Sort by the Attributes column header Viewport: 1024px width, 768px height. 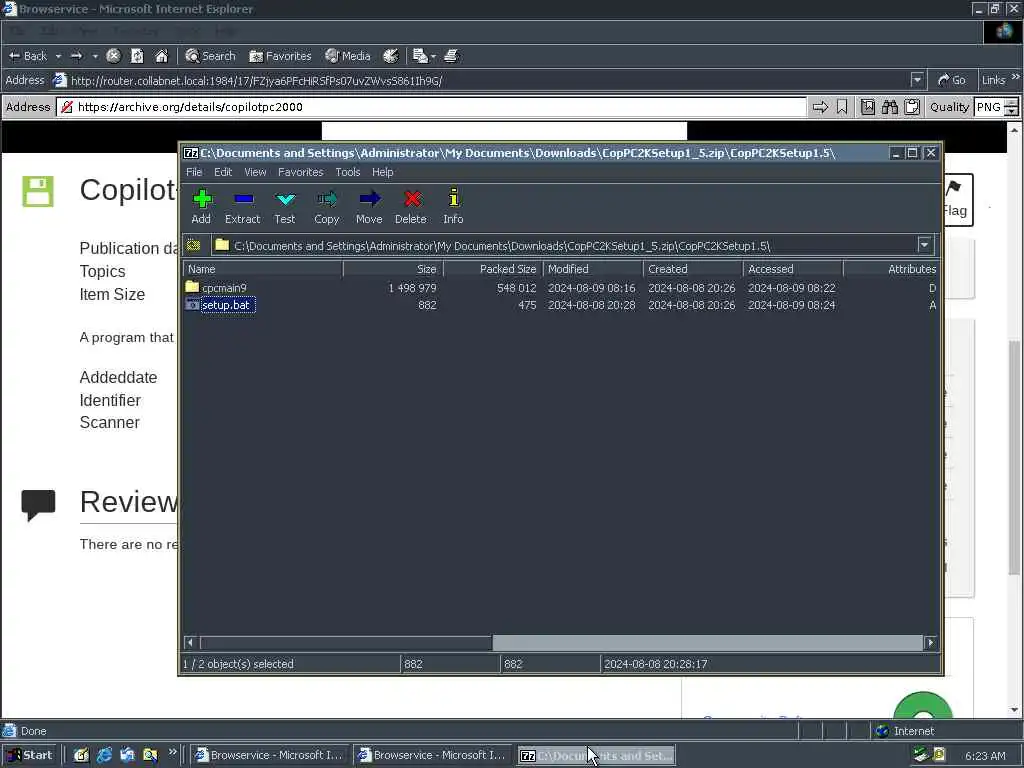[x=891, y=269]
